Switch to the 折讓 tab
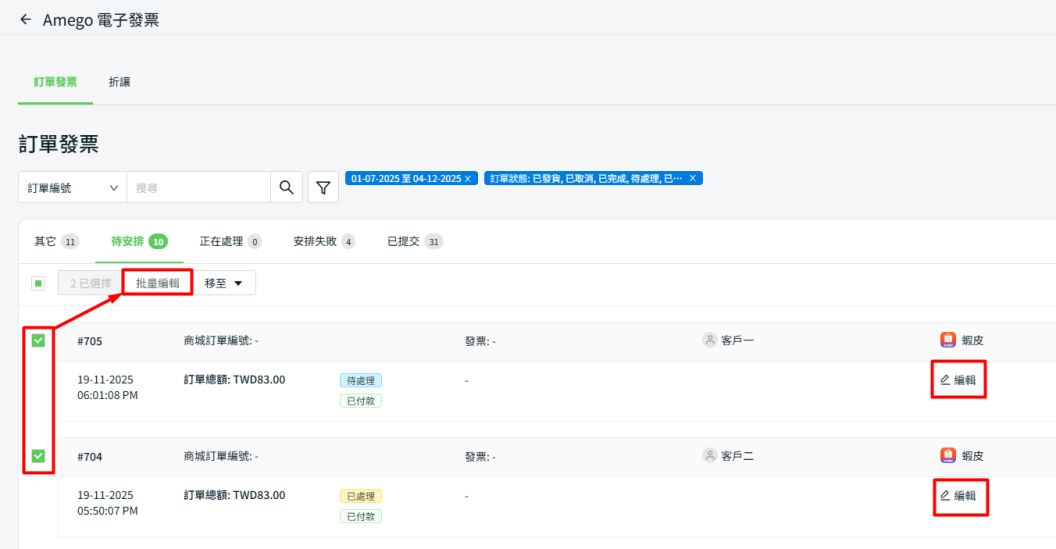 click(119, 82)
